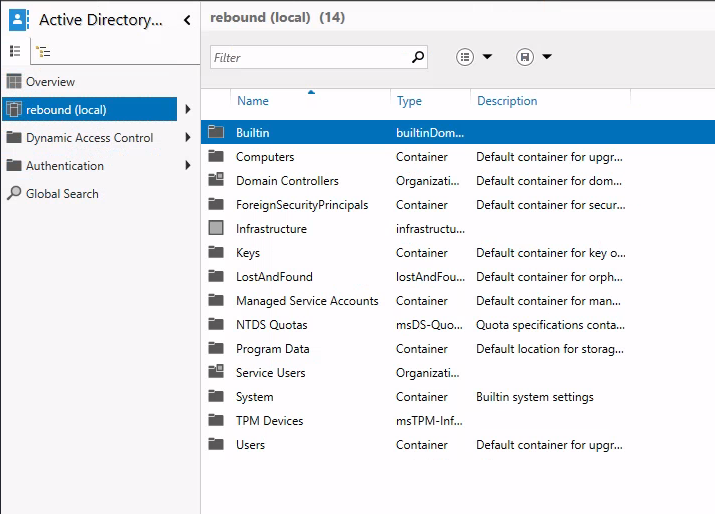
Task: Select the LostAndFound row
Action: tap(458, 276)
